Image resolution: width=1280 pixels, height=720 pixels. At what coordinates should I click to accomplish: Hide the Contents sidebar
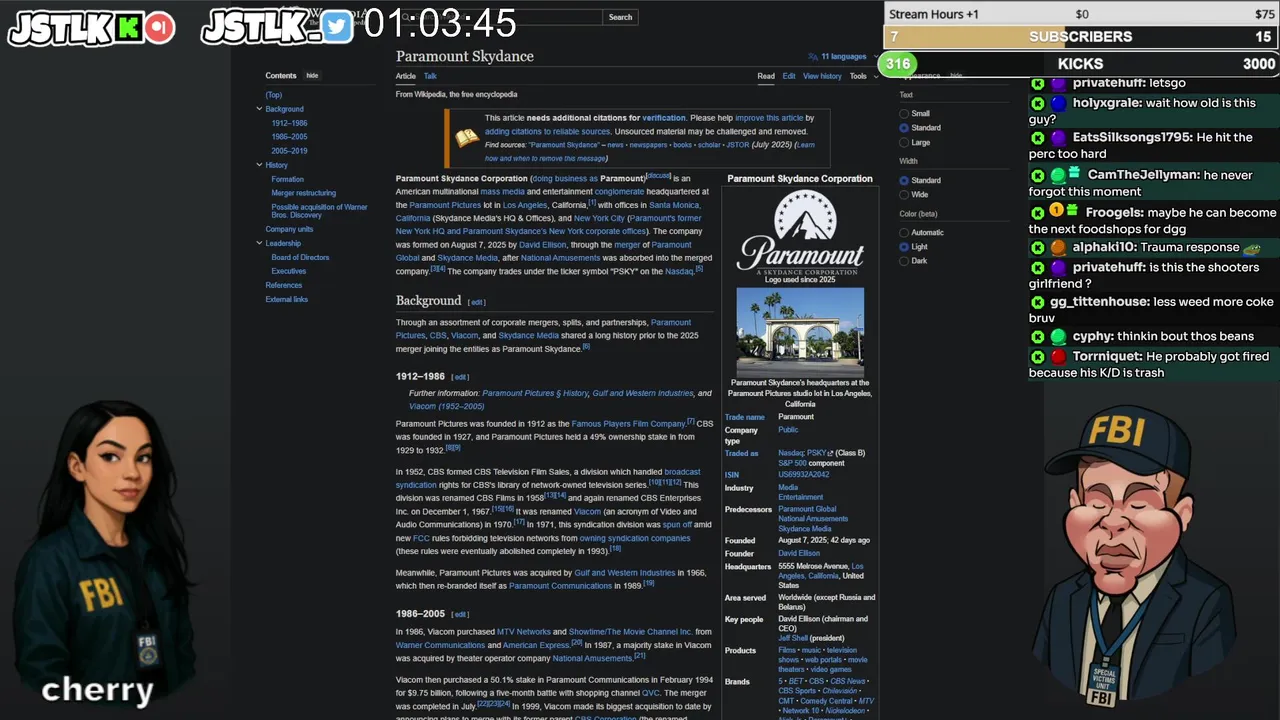(312, 76)
